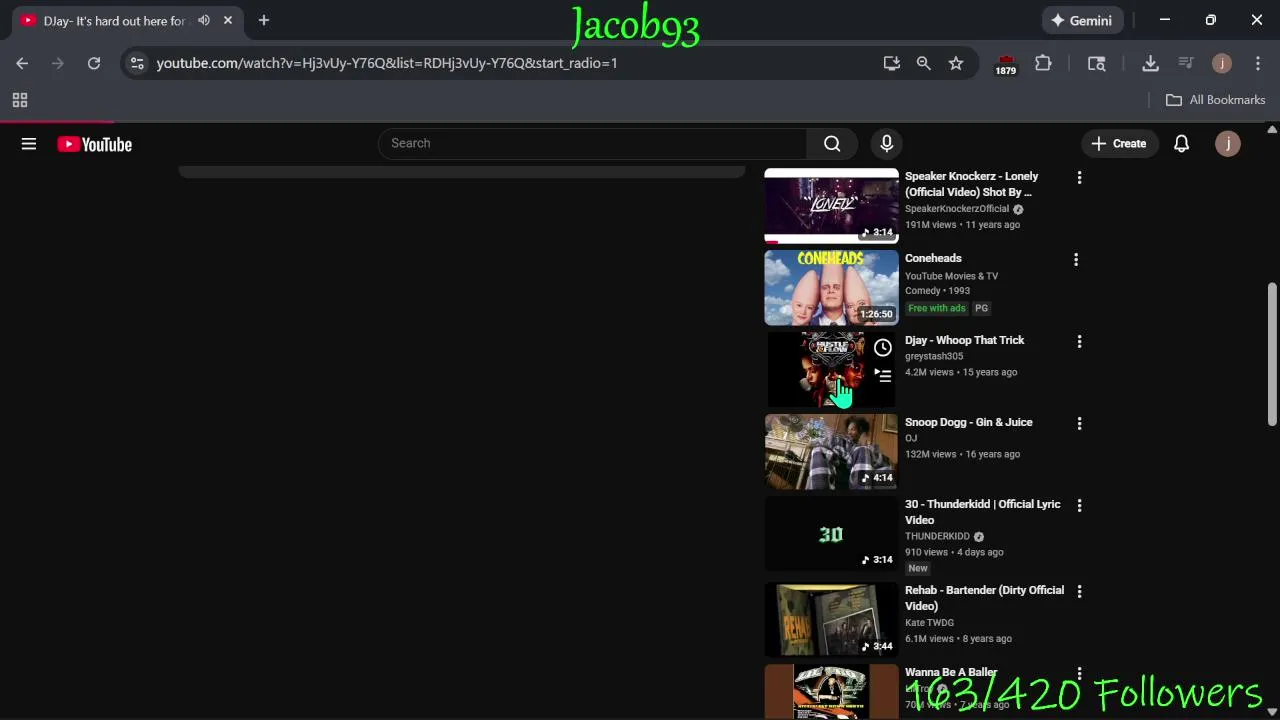Open Speaker Knockerz Lonely thumbnail
Image resolution: width=1280 pixels, height=720 pixels.
click(x=832, y=206)
